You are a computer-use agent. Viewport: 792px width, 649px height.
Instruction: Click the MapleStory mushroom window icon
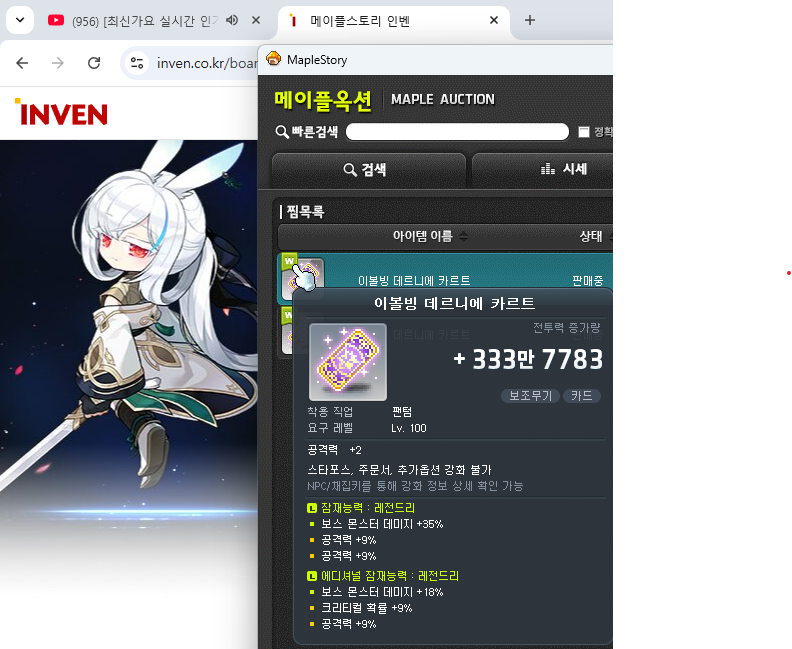[273, 60]
